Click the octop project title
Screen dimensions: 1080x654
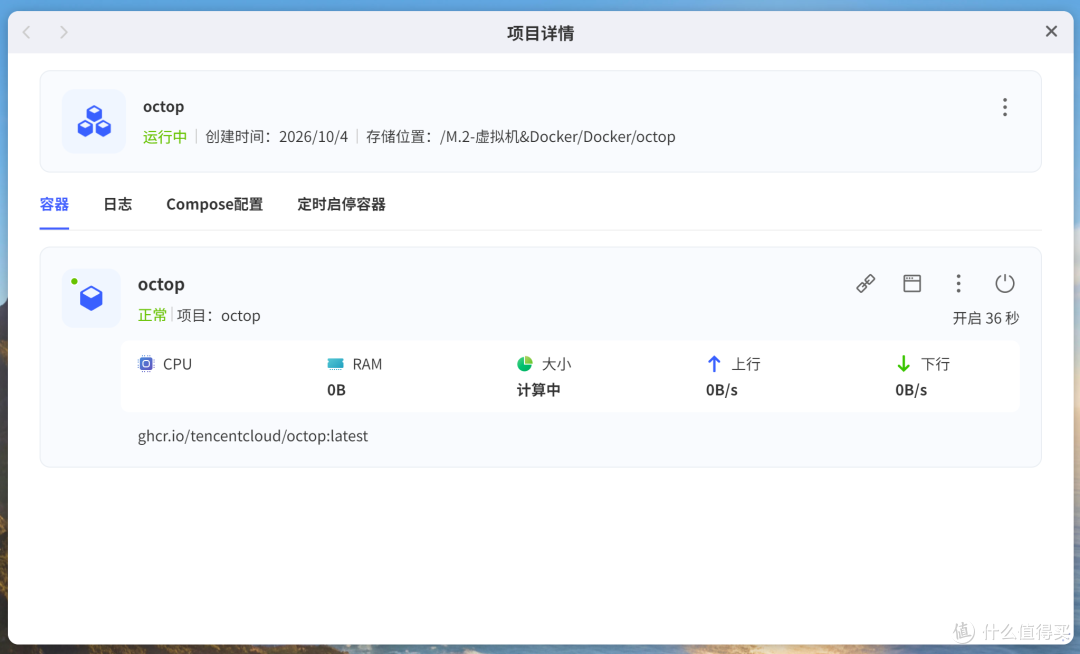[163, 107]
